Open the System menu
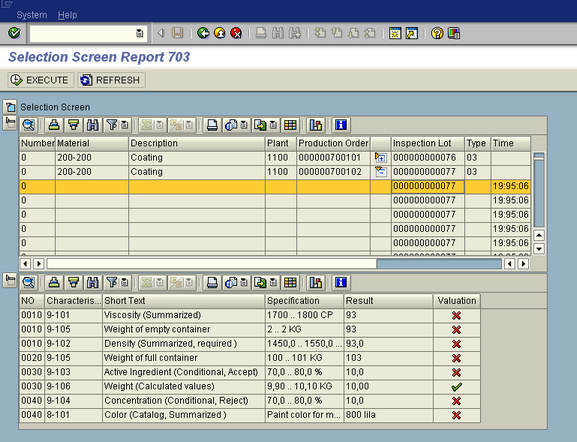Viewport: 577px width, 442px height. coord(32,15)
